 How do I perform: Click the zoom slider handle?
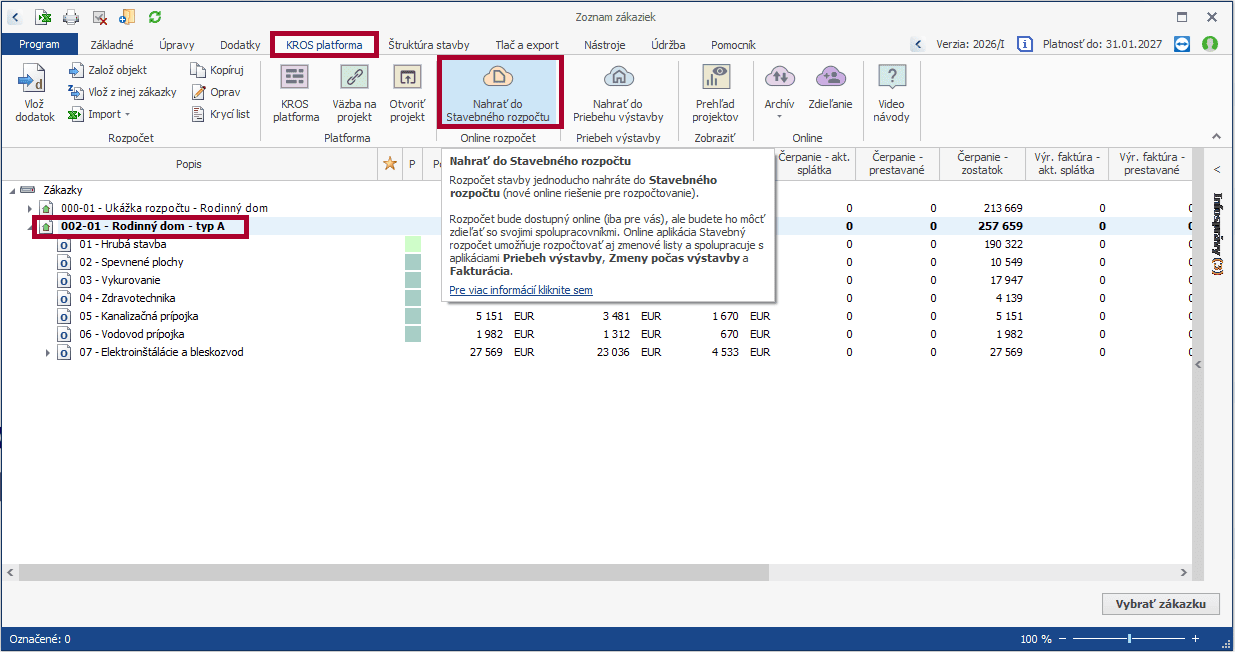[1129, 639]
